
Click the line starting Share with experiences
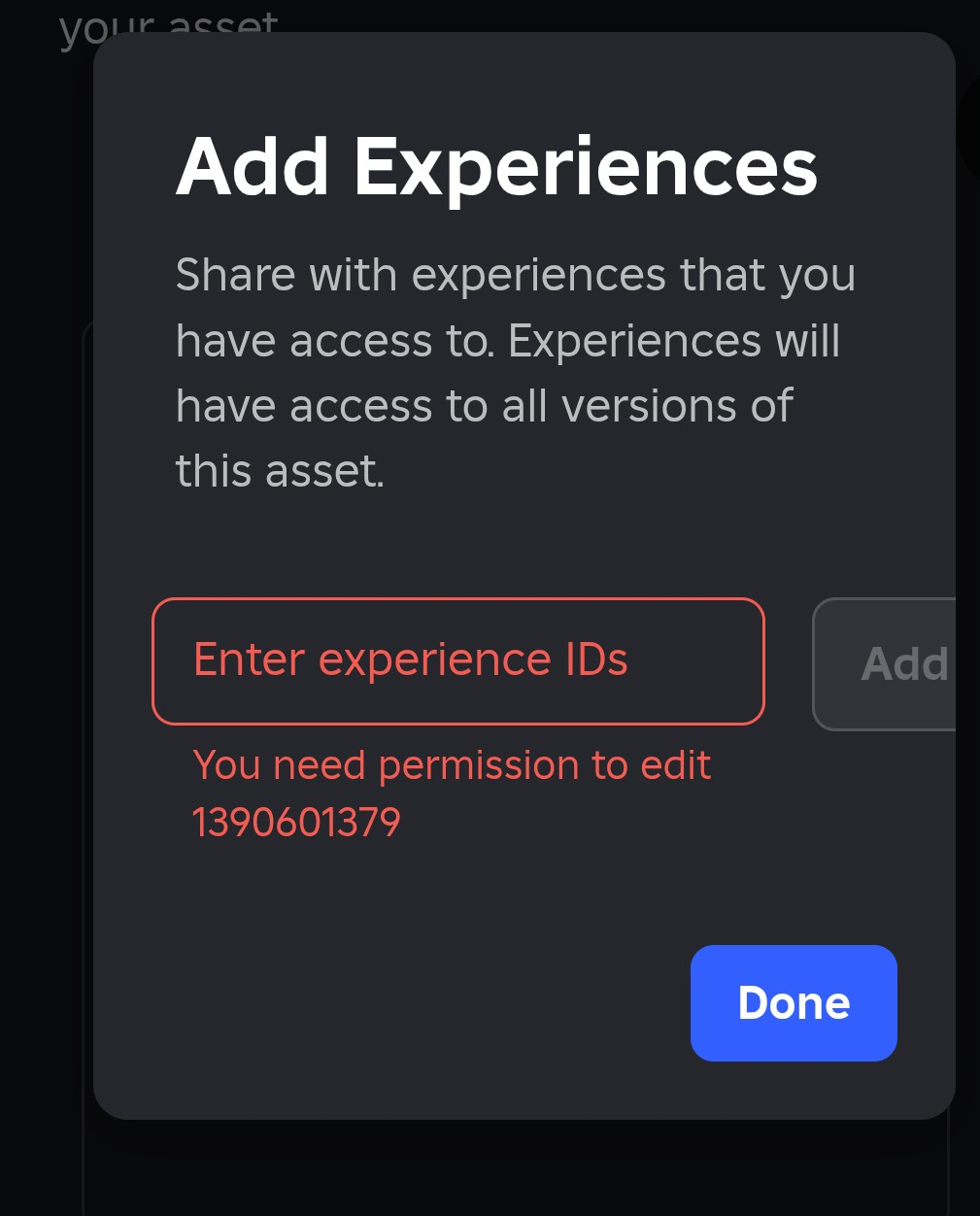[x=515, y=275]
